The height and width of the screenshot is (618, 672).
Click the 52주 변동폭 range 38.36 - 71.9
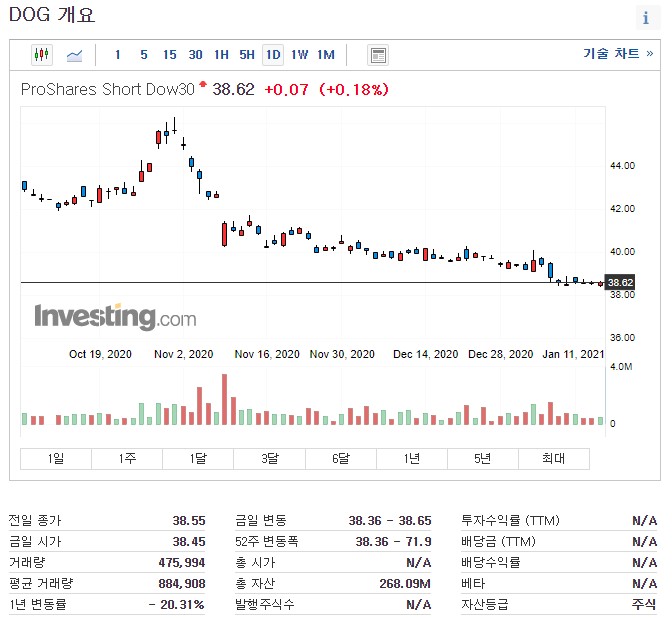[393, 542]
